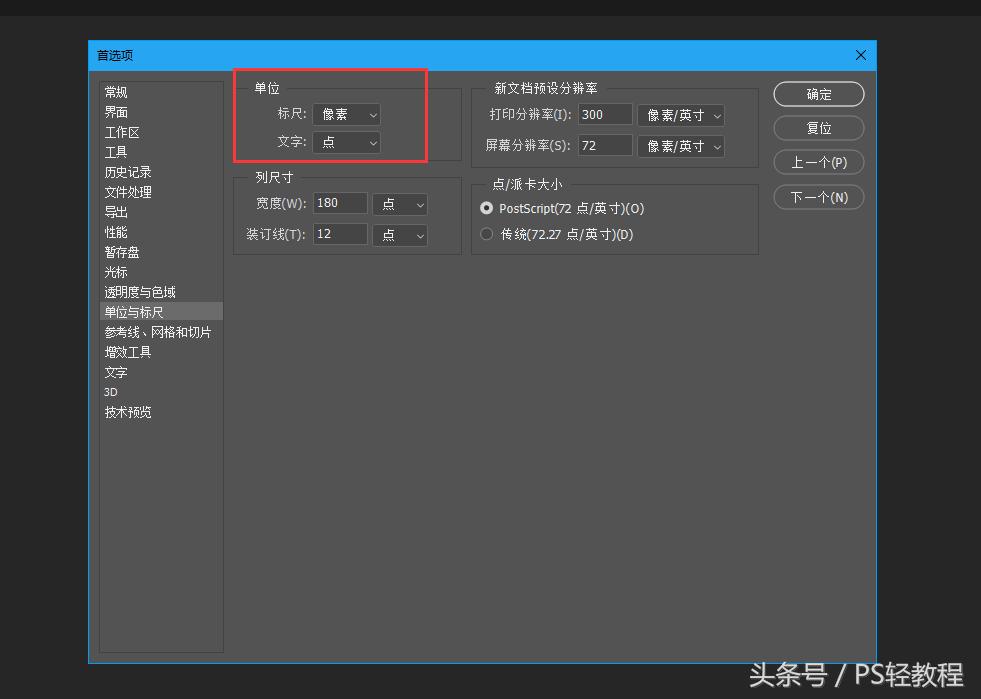Switch to the 性能 preferences section
The image size is (981, 699).
pyautogui.click(x=115, y=232)
